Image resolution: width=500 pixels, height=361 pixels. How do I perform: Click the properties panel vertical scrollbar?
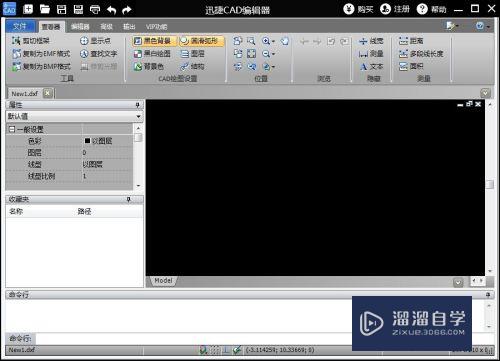pos(138,157)
